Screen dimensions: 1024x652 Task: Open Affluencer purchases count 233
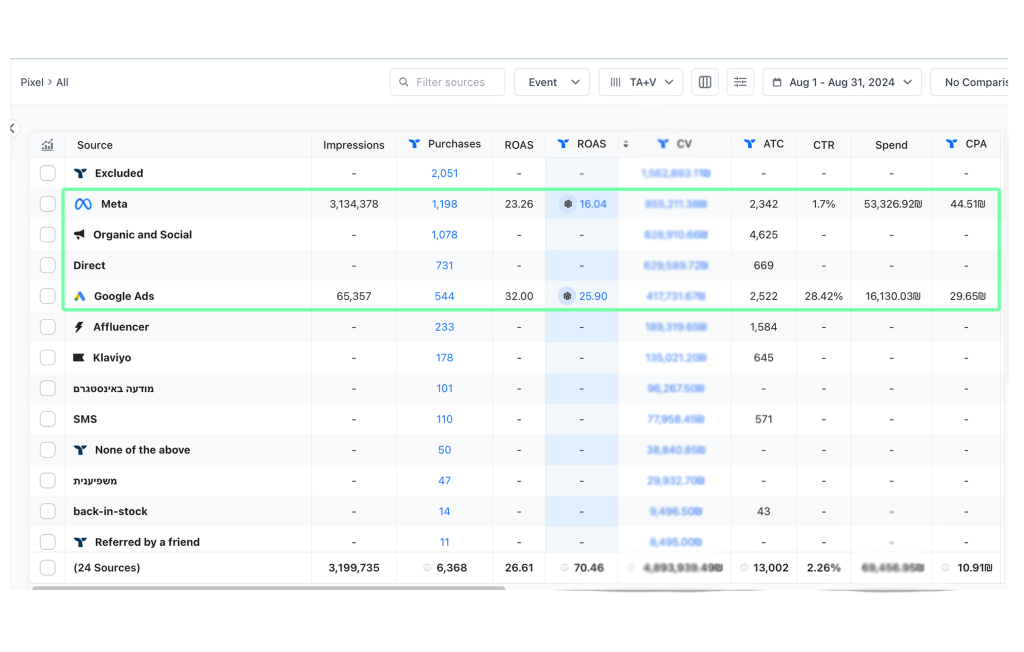(444, 327)
